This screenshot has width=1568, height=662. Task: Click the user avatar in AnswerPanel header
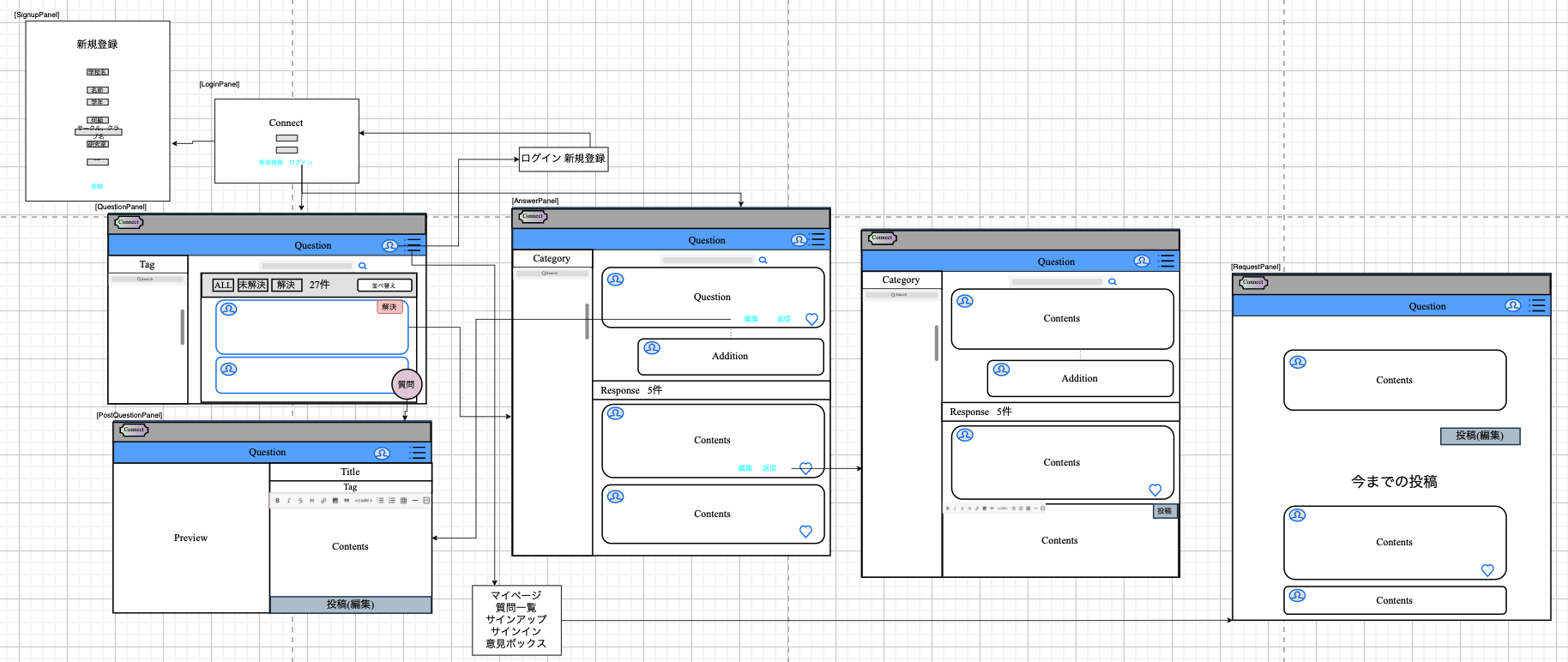tap(799, 240)
